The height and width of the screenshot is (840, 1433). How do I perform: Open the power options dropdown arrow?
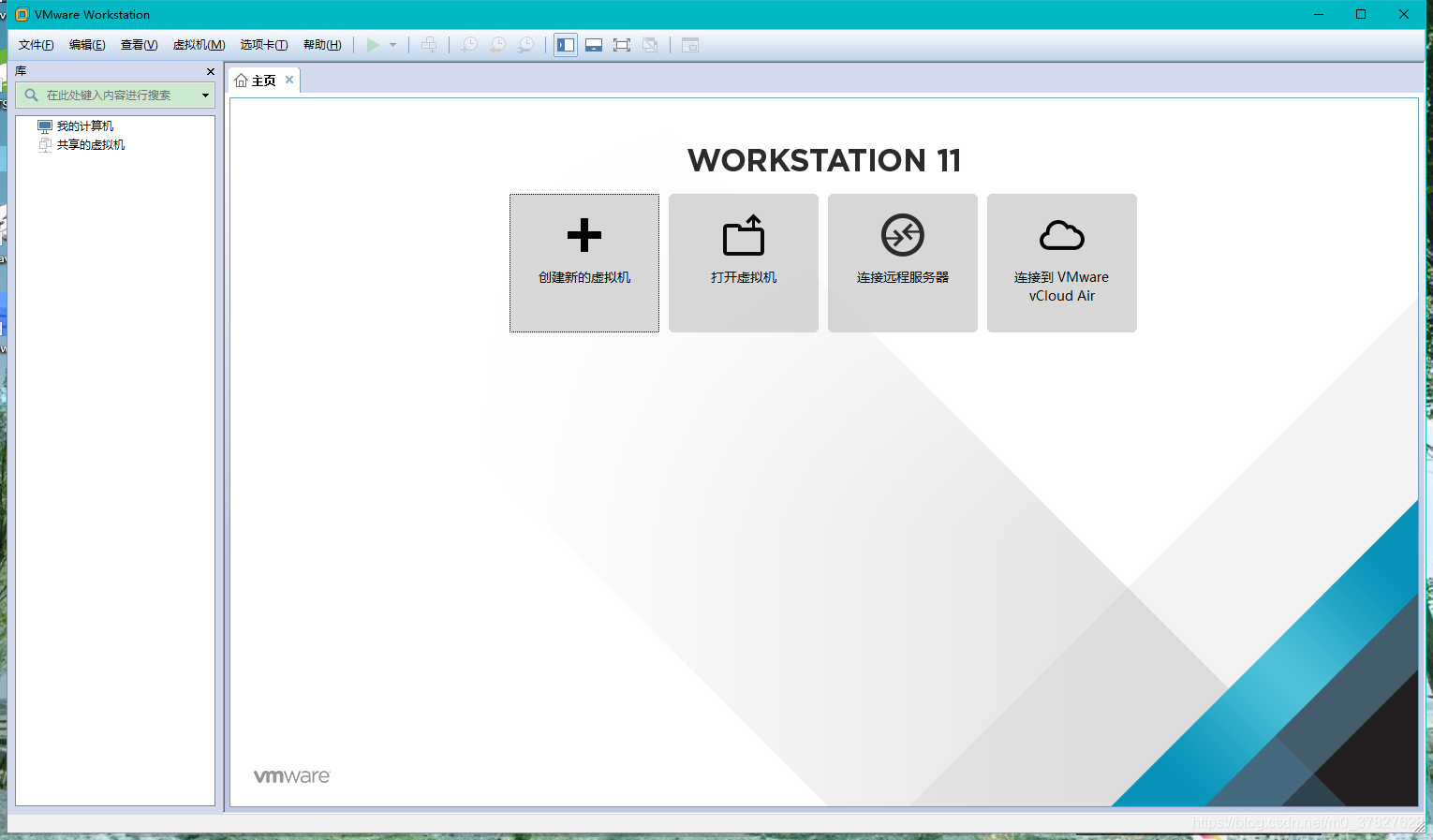(393, 45)
